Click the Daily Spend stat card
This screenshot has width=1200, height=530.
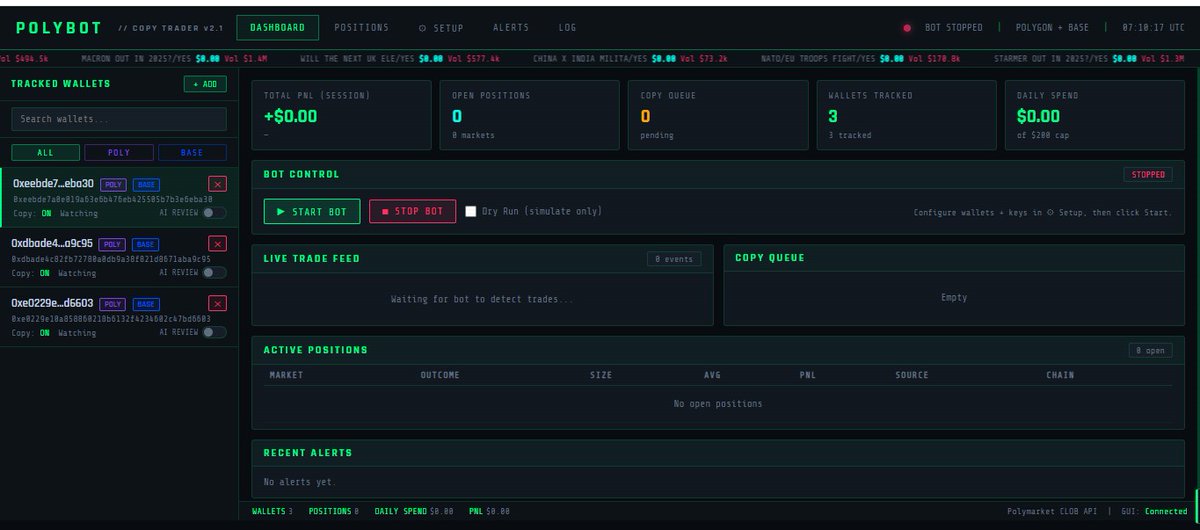(x=1094, y=115)
